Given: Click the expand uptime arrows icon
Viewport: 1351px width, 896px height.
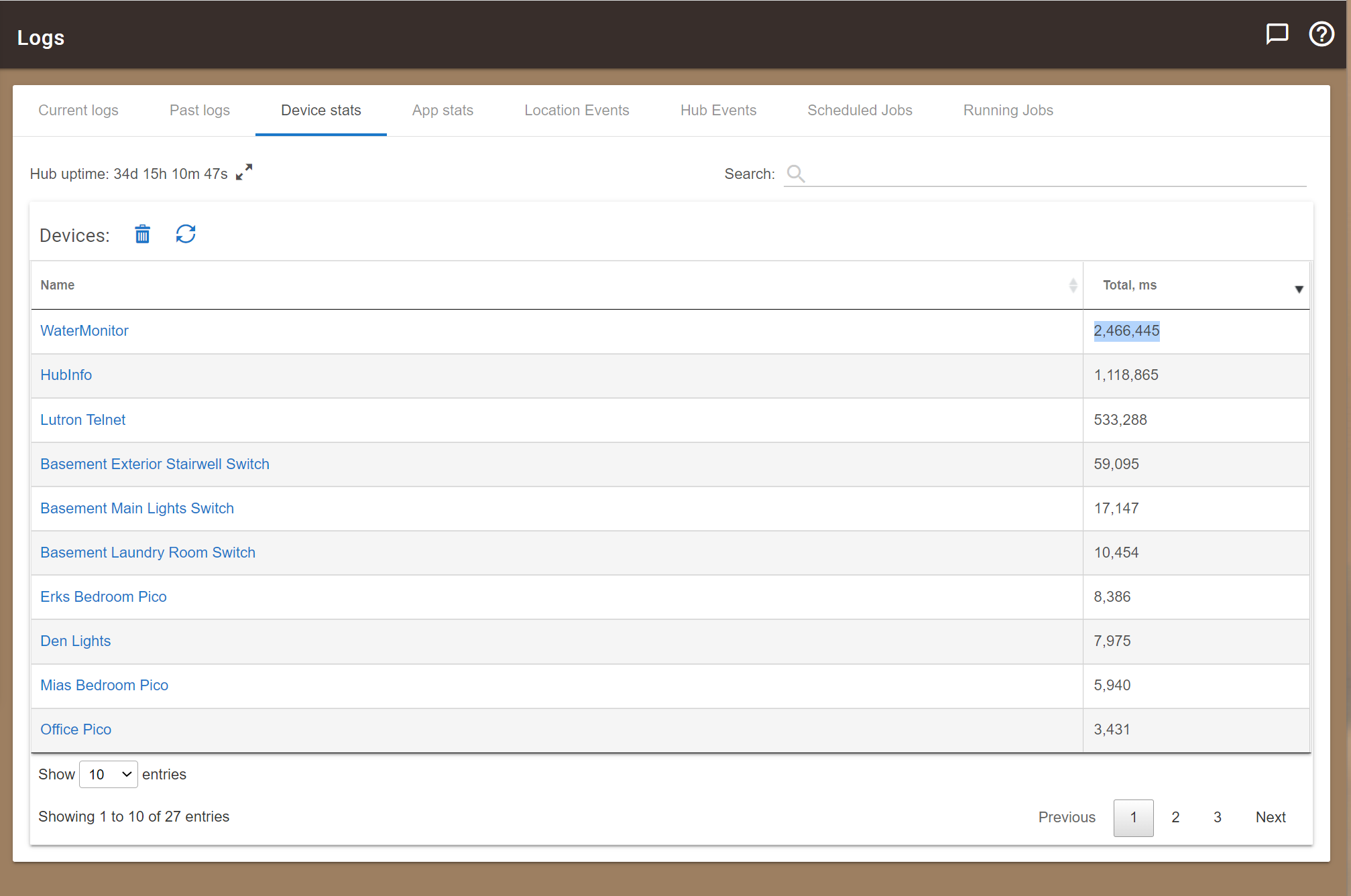Looking at the screenshot, I should (x=244, y=172).
